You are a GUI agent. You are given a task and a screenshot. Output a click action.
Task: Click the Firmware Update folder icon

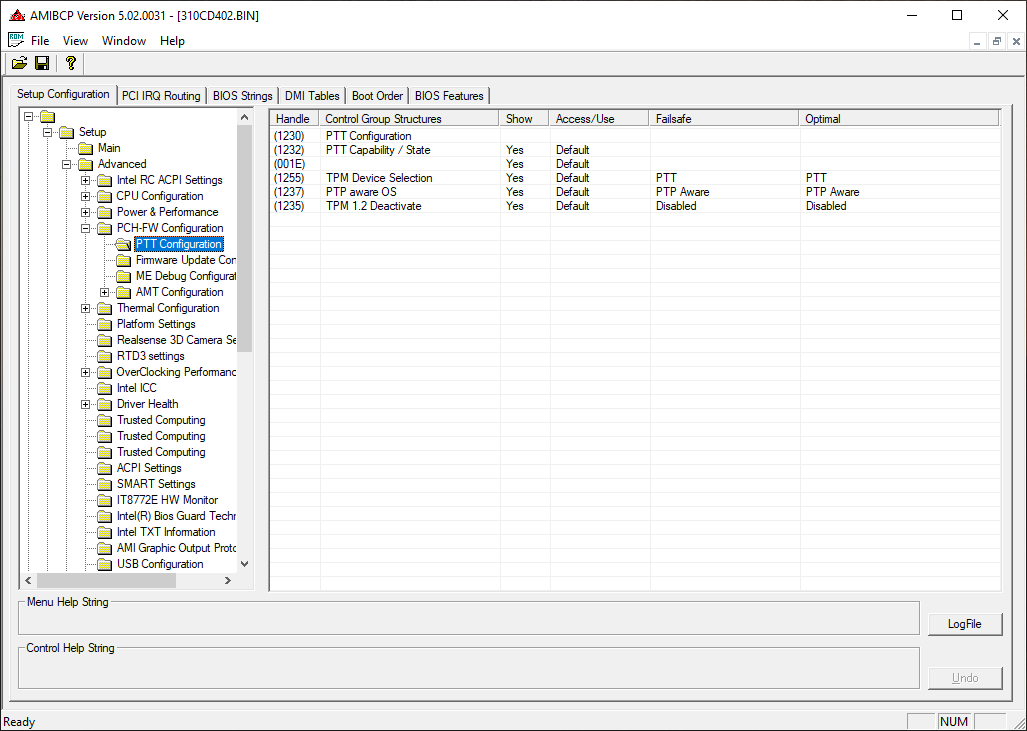point(124,261)
